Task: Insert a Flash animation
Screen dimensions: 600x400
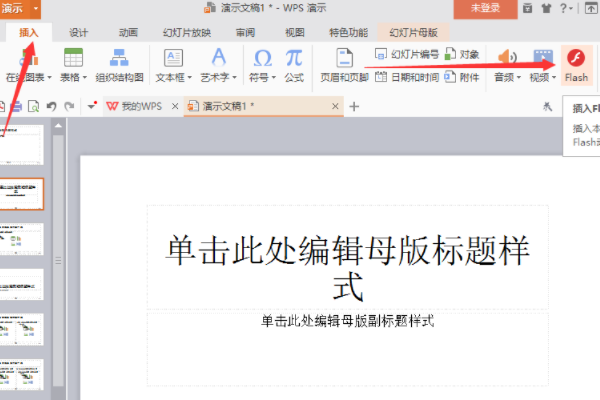Action: [x=576, y=65]
